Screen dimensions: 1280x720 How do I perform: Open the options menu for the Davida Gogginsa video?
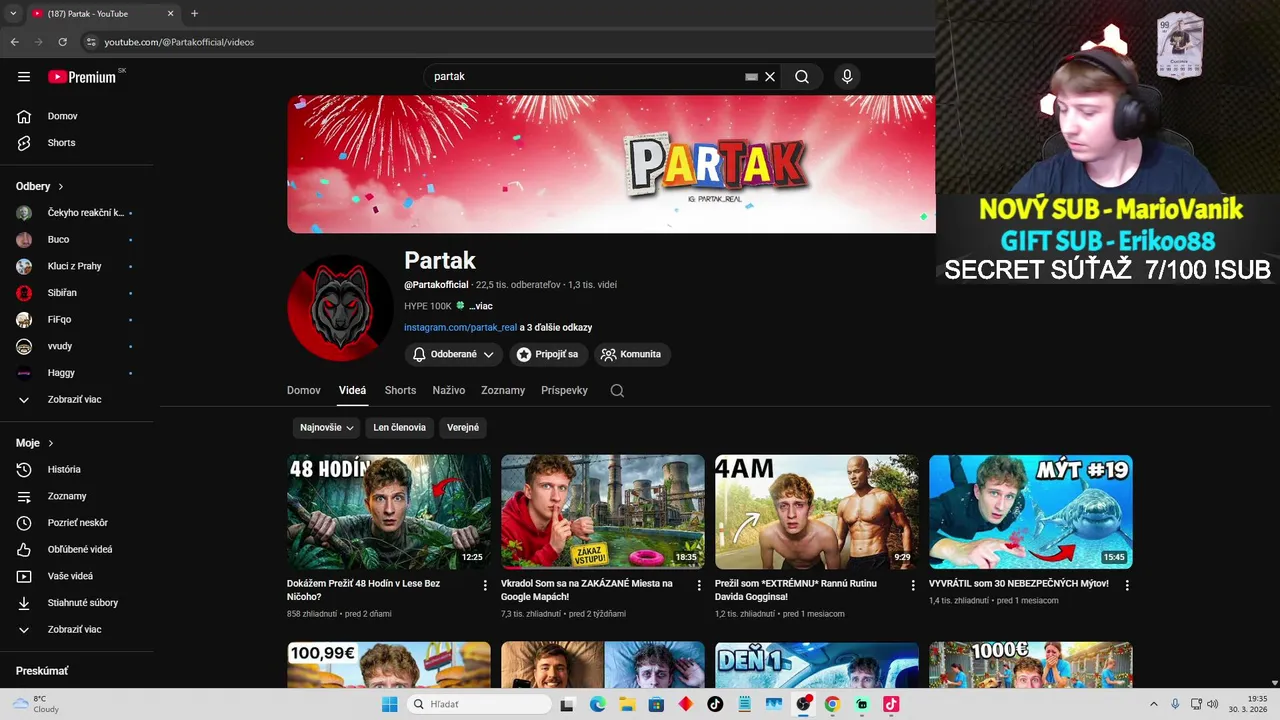point(913,585)
